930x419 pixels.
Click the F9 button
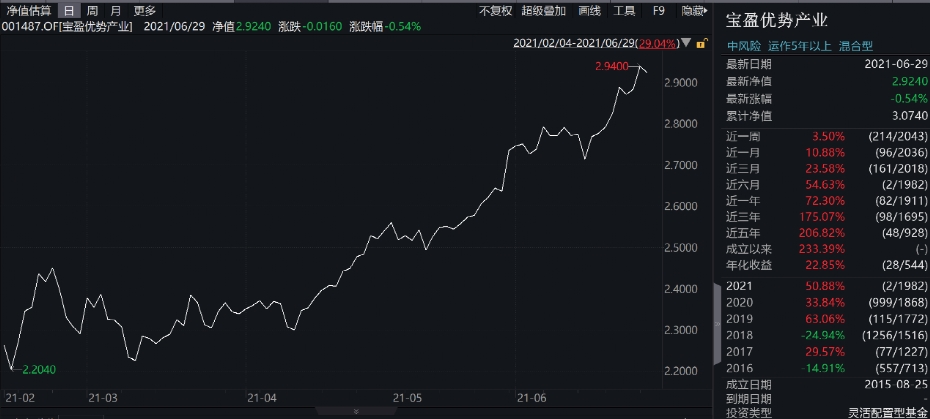[x=658, y=10]
